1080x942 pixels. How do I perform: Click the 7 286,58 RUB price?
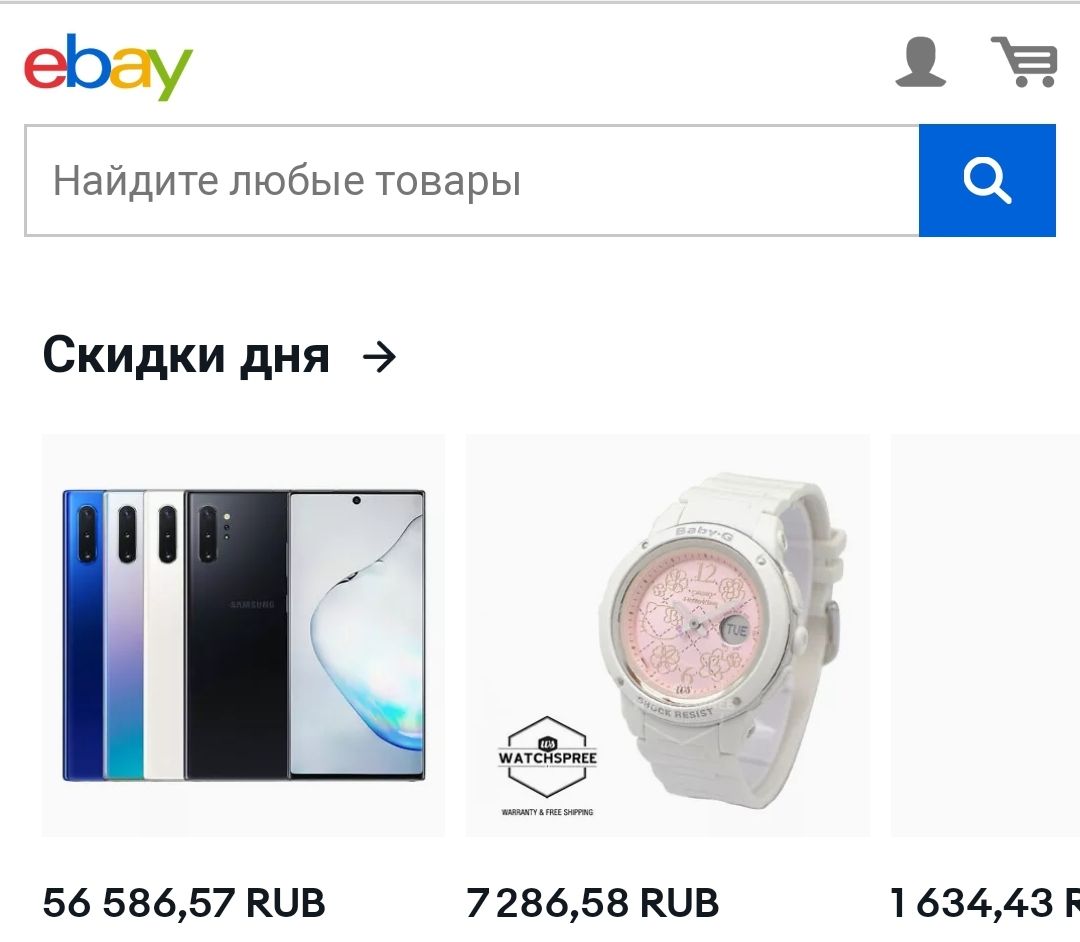592,903
